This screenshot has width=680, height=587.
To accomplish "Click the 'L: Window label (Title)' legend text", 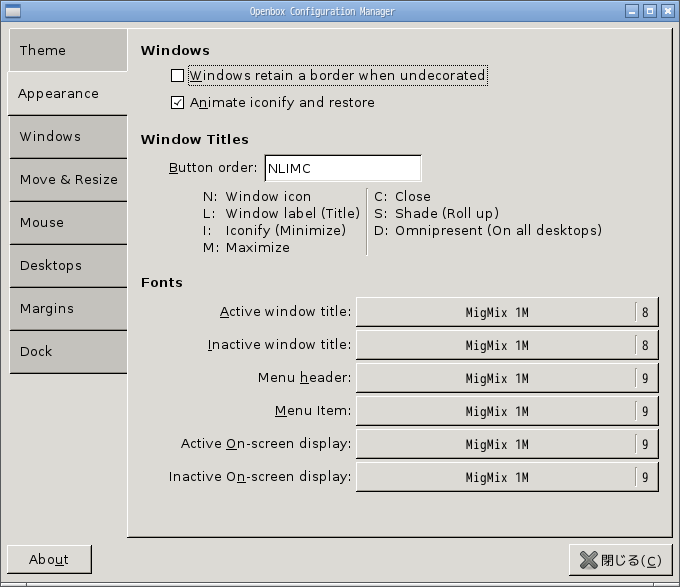I will [x=281, y=213].
